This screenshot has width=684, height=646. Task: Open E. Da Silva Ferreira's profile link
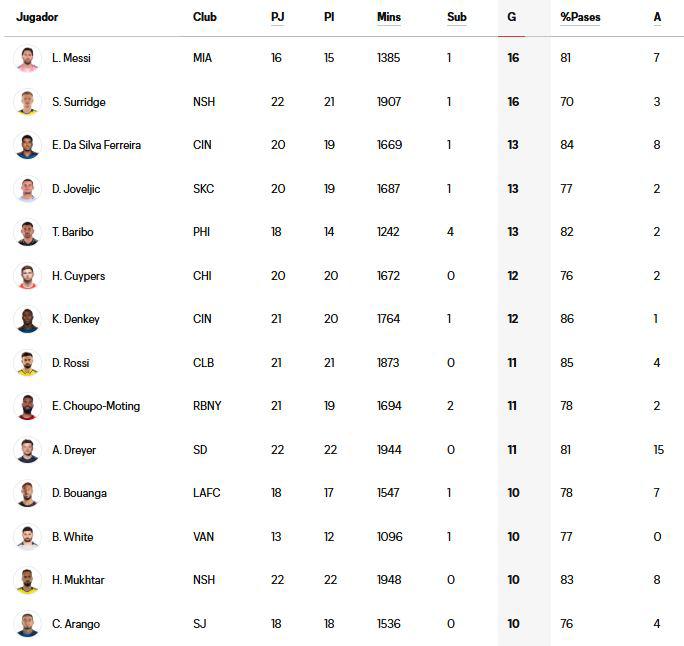click(x=96, y=145)
